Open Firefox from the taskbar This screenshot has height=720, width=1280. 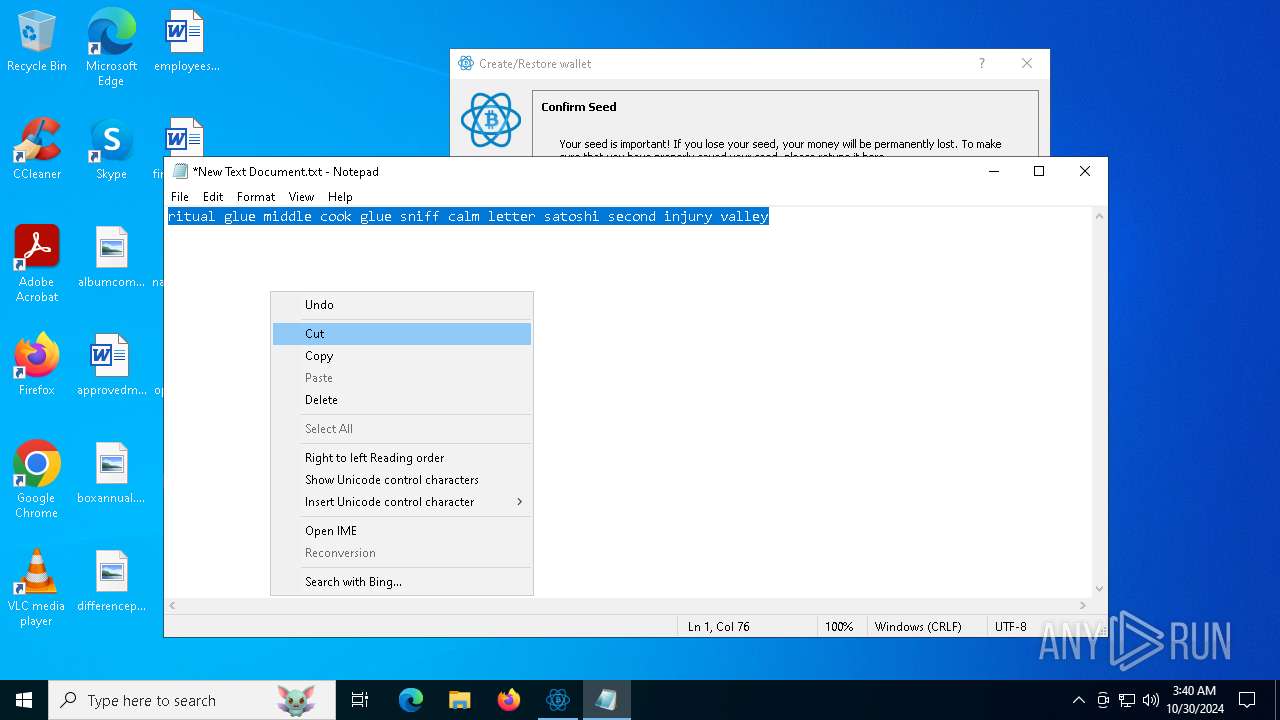(x=509, y=700)
